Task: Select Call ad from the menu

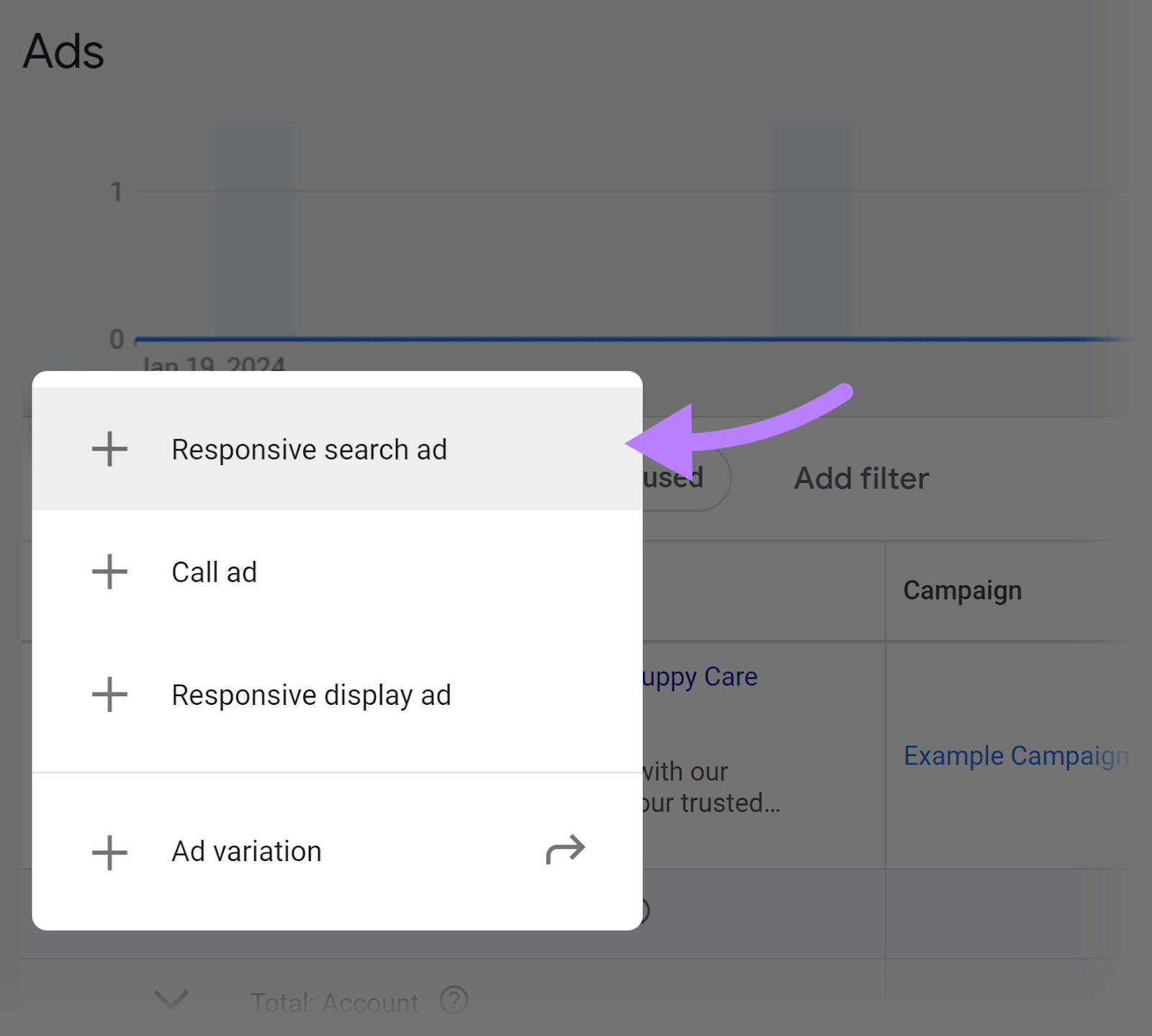Action: (214, 572)
